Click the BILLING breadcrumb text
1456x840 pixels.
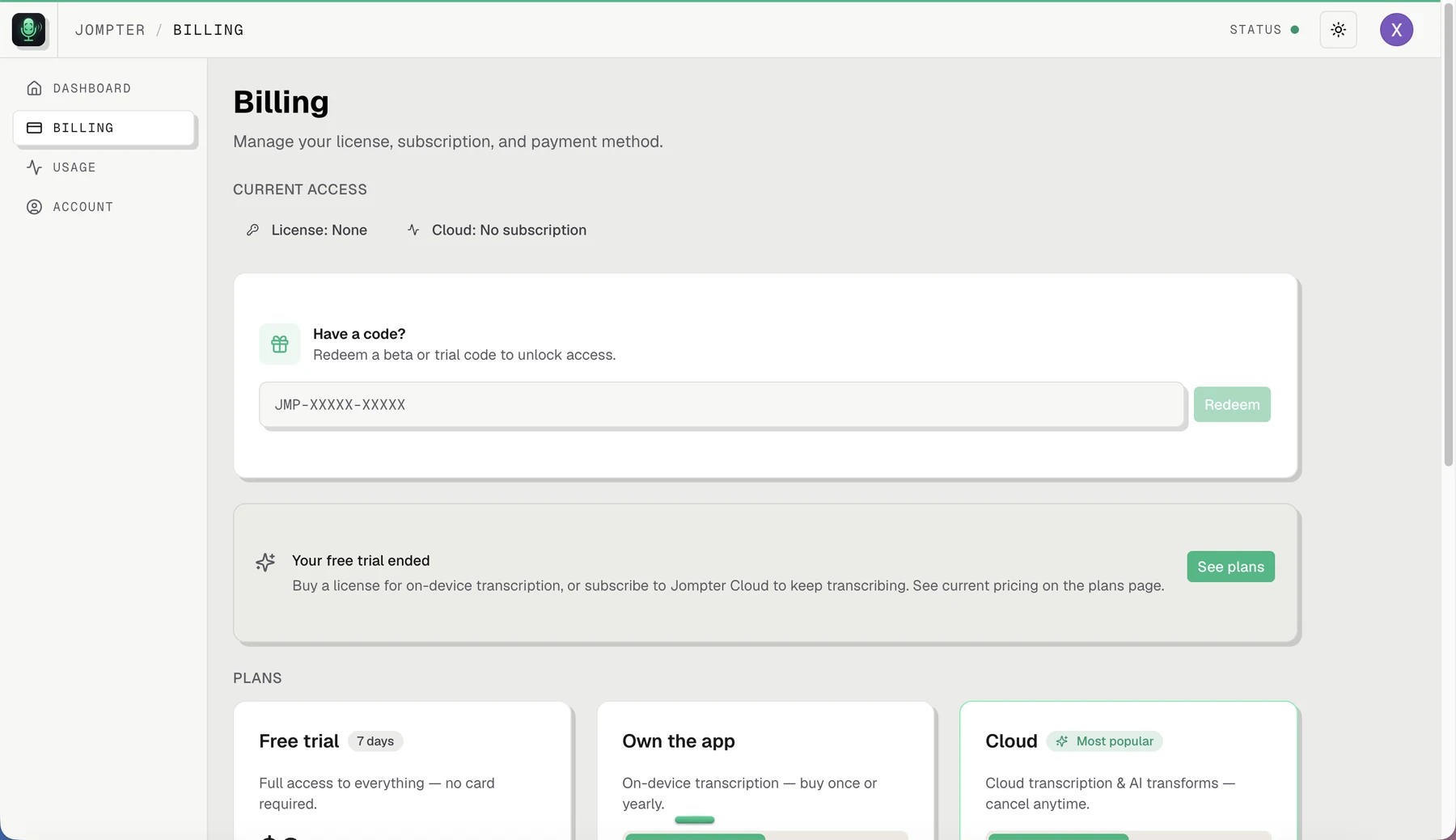point(208,30)
